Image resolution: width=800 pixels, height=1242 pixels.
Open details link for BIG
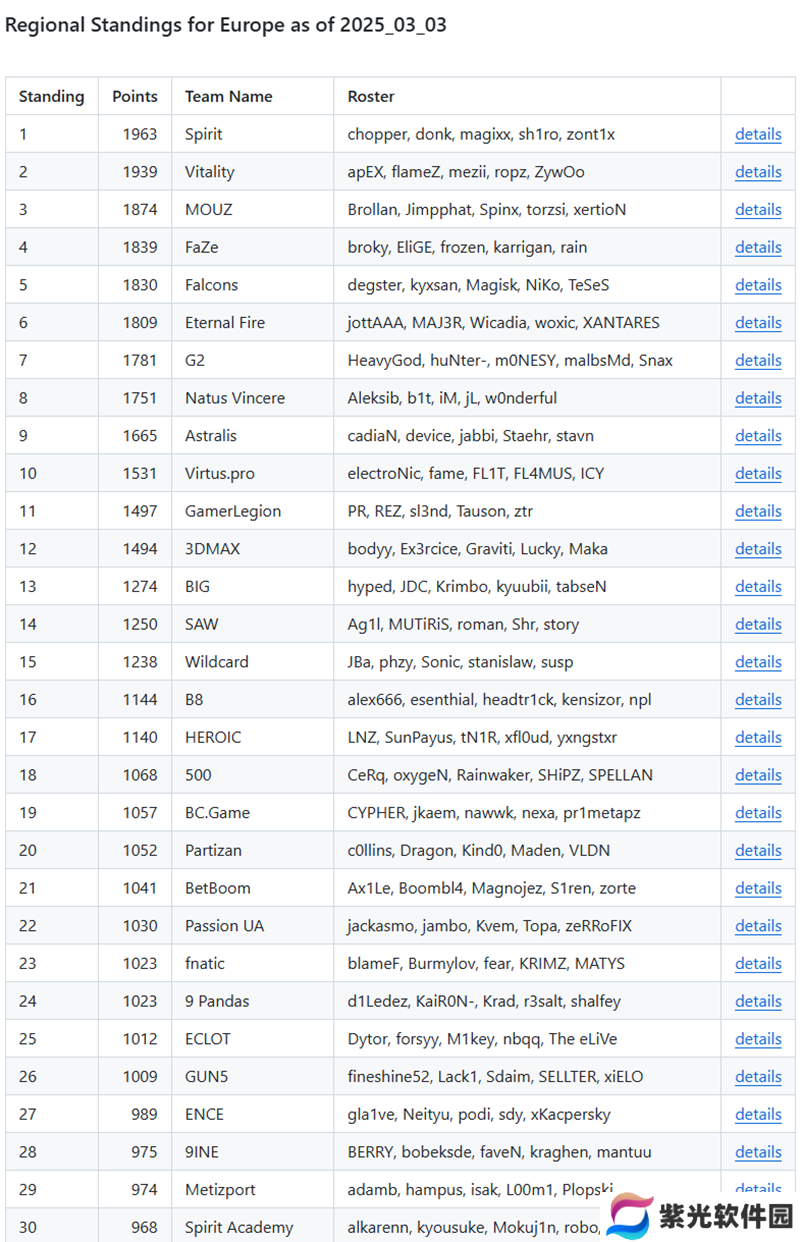tap(758, 587)
